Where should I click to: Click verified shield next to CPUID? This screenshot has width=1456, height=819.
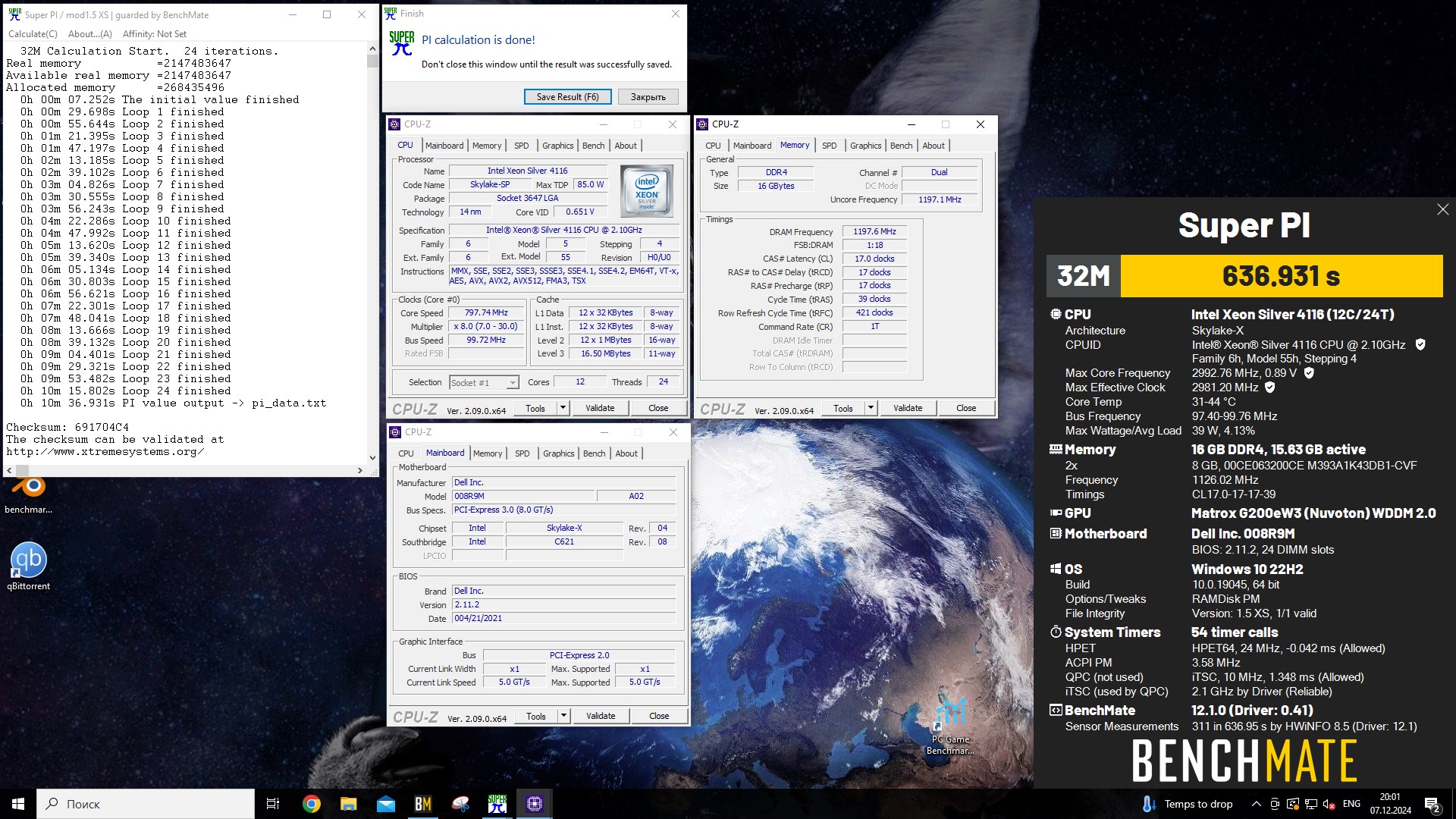coord(1420,344)
